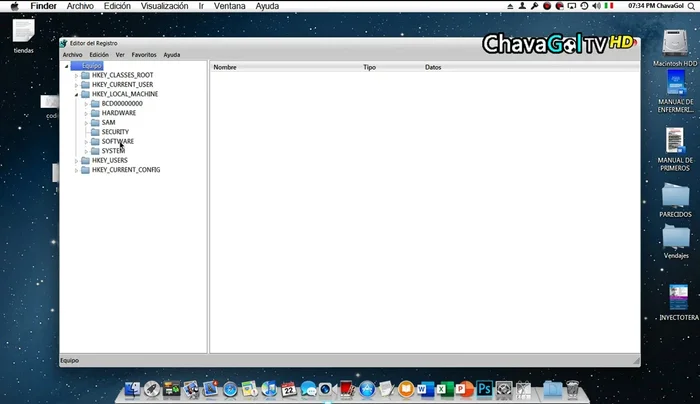Open Finder from the Dock
Viewport: 700px width, 404px height.
click(132, 389)
